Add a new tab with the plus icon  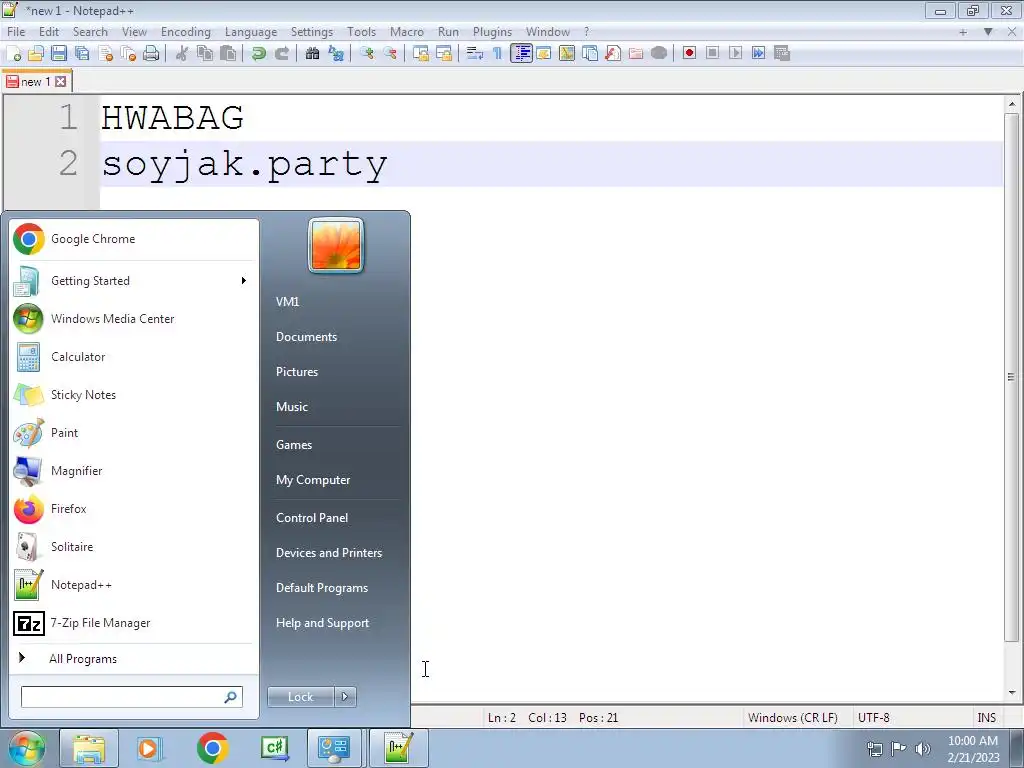click(963, 31)
